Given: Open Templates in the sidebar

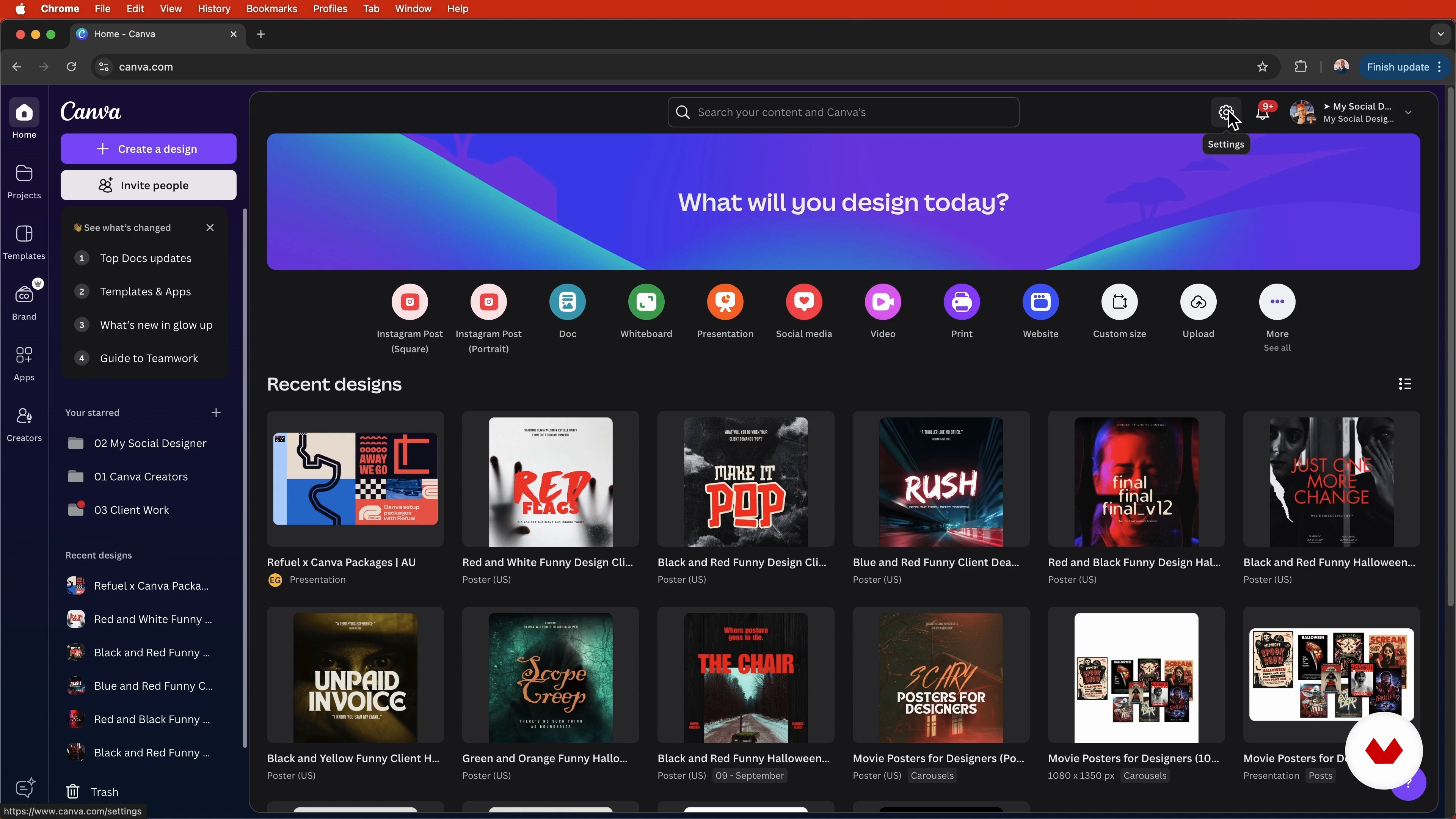Looking at the screenshot, I should pos(24,242).
